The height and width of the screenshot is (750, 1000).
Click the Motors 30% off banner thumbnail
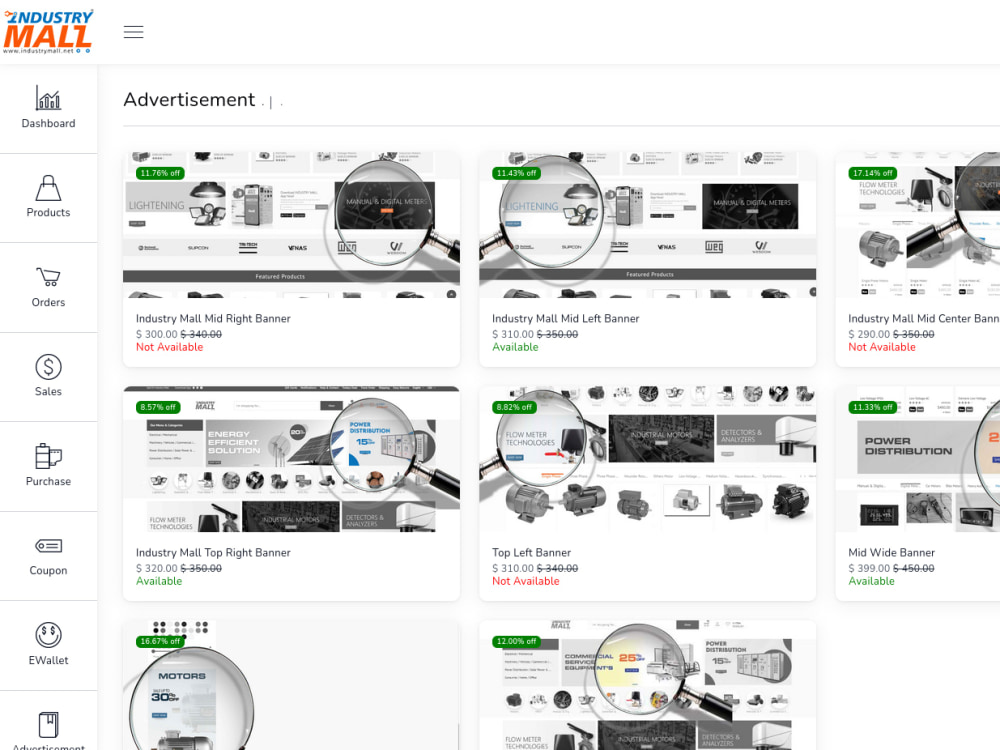point(291,685)
